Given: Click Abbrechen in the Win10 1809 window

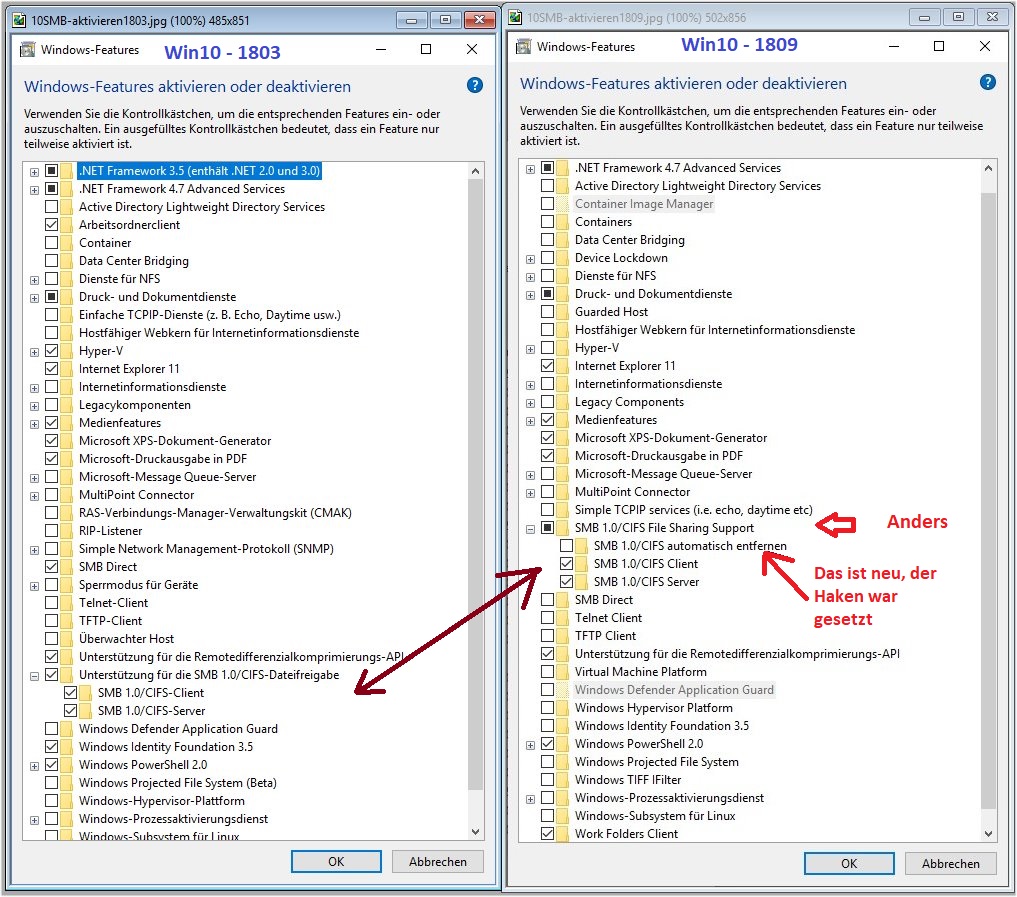Looking at the screenshot, I should [951, 863].
